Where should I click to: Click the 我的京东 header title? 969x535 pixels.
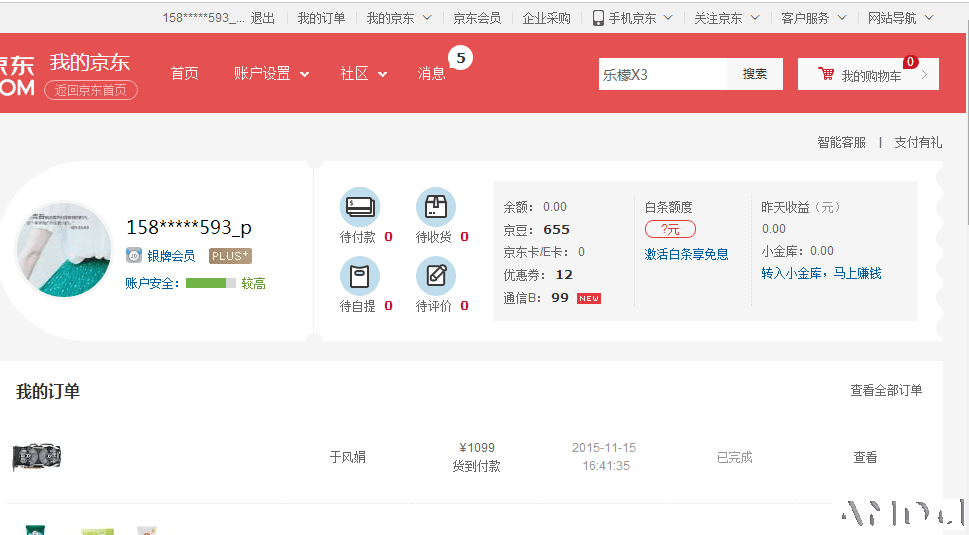90,62
